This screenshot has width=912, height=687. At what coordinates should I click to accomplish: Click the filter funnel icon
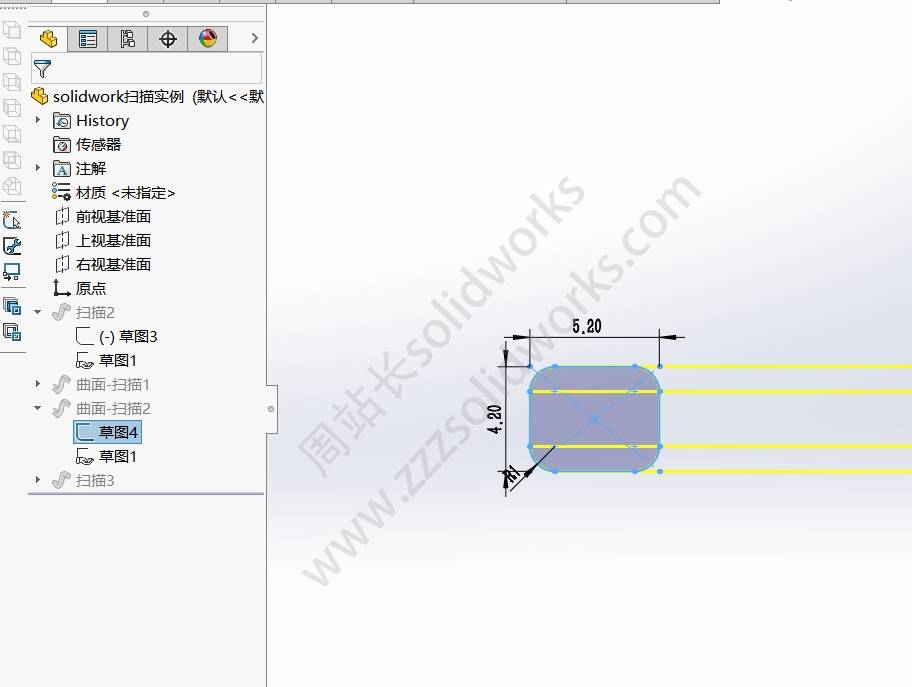coord(42,69)
